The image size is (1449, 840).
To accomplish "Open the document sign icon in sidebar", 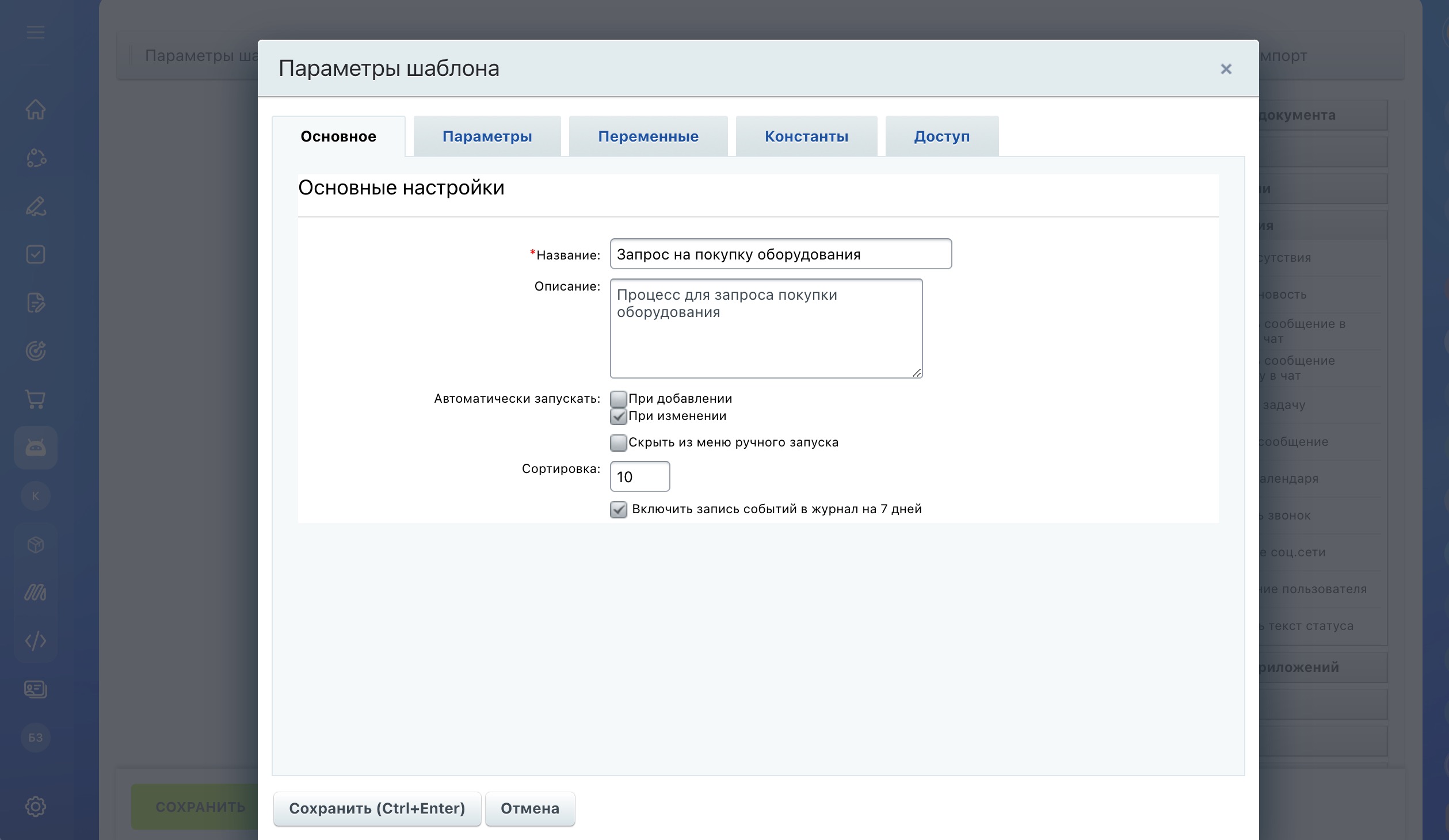I will (x=36, y=303).
